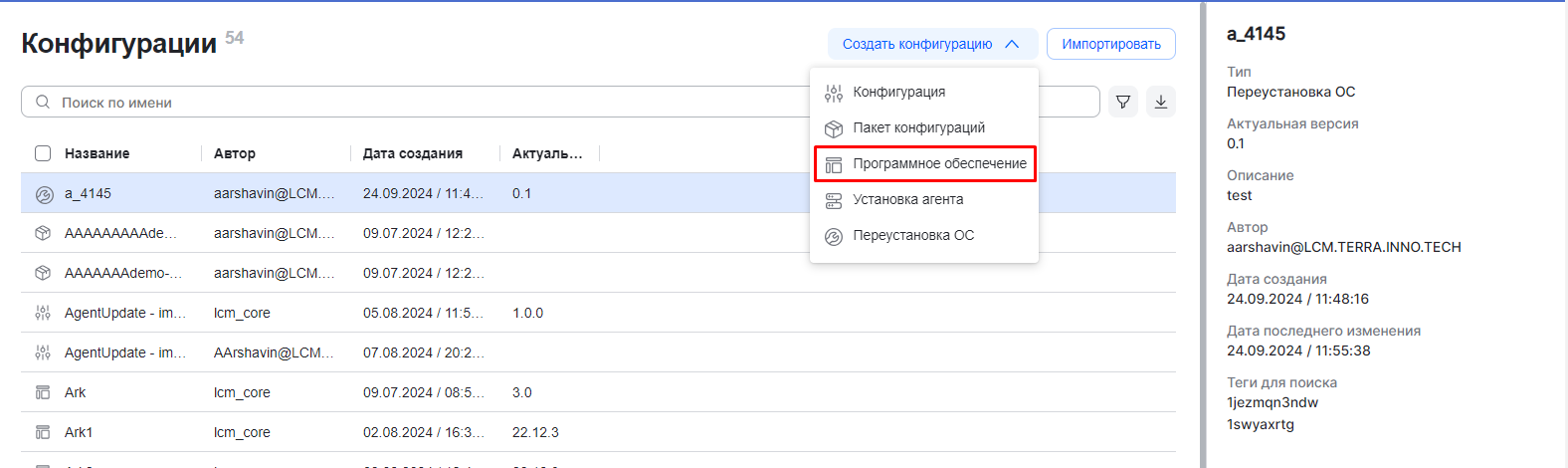
Task: Select Программное обеспечение in dropdown menu
Action: (939, 163)
